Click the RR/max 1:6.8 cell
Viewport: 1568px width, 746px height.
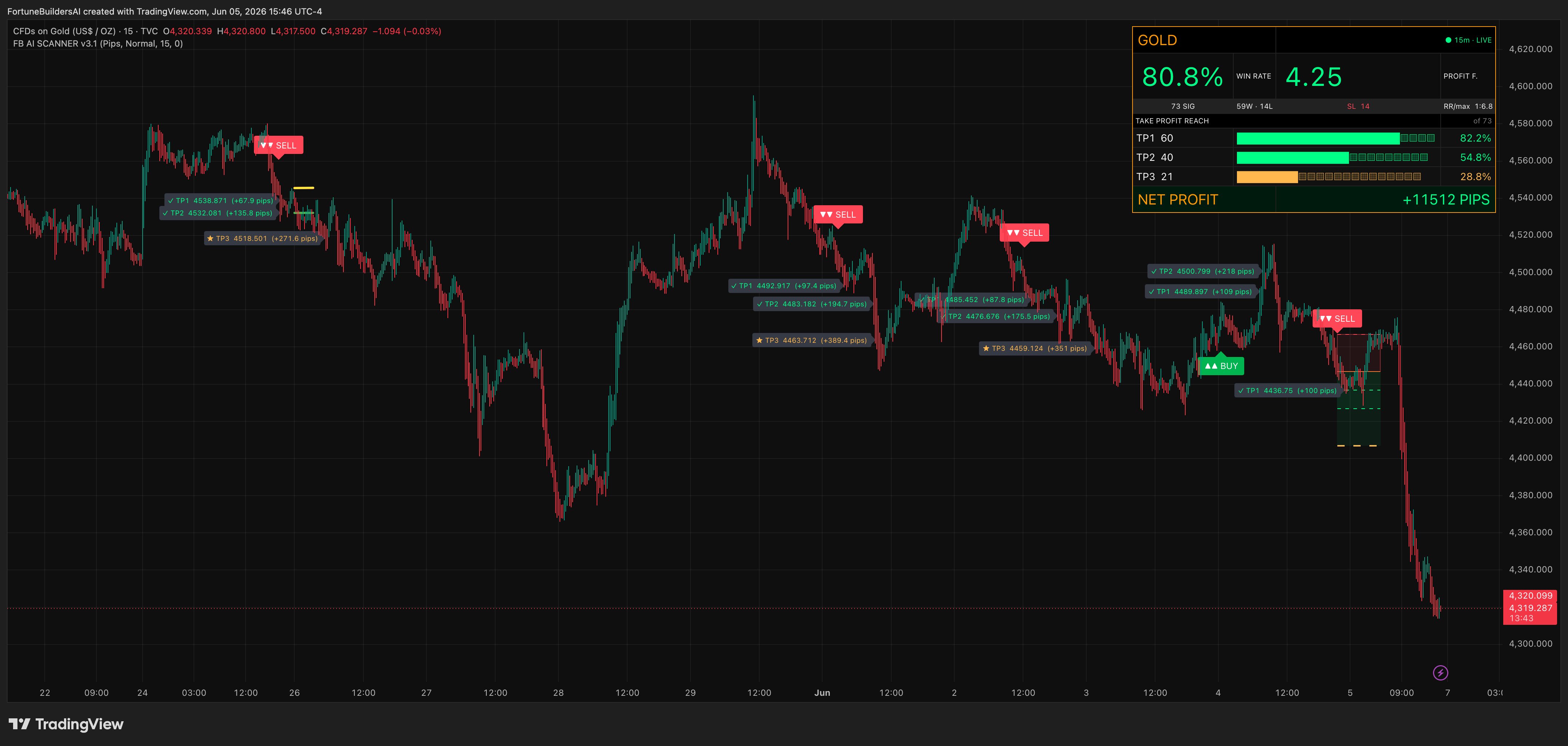click(1468, 107)
